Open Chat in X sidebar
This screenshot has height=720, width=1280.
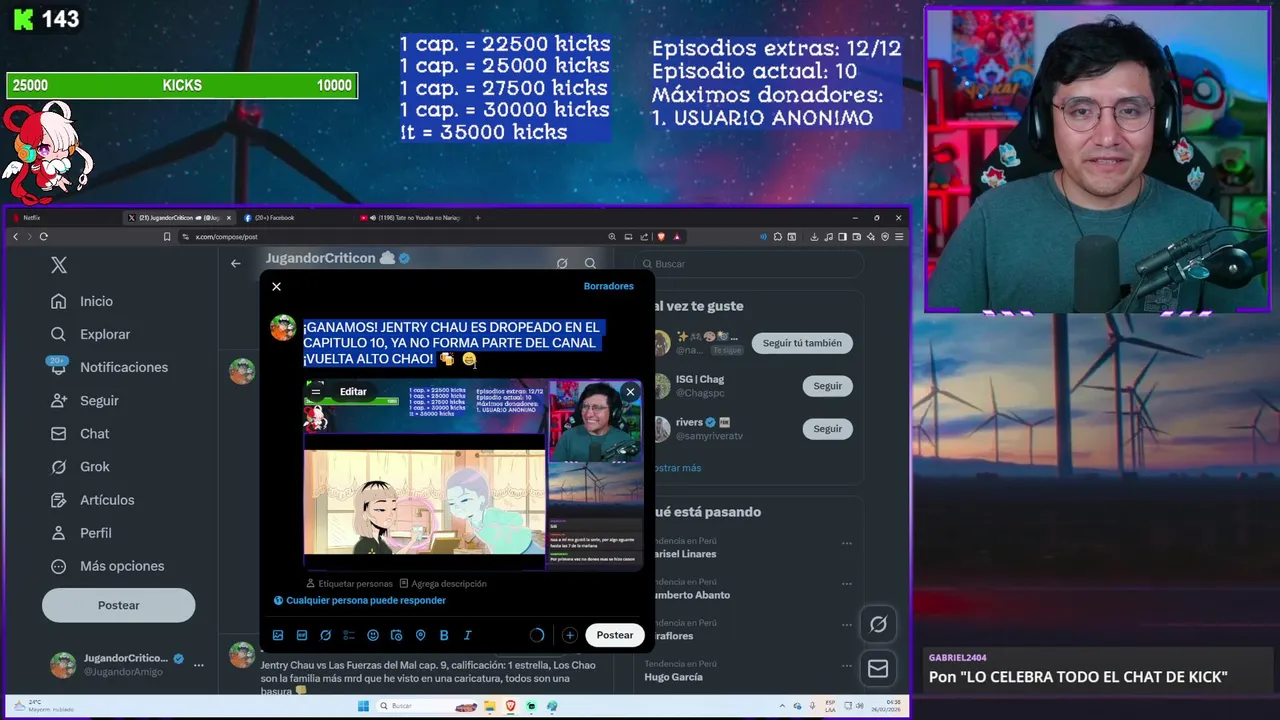pyautogui.click(x=80, y=433)
